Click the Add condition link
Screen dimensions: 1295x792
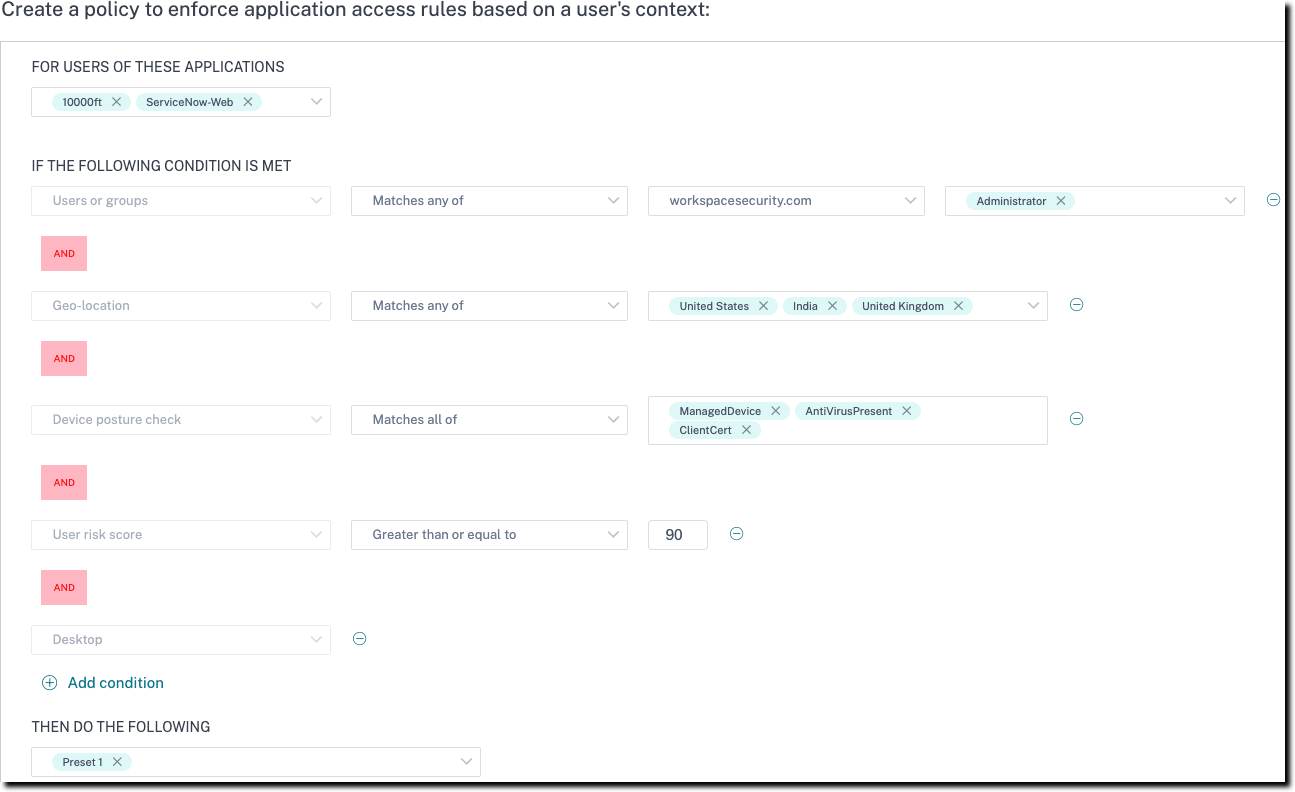pos(116,683)
